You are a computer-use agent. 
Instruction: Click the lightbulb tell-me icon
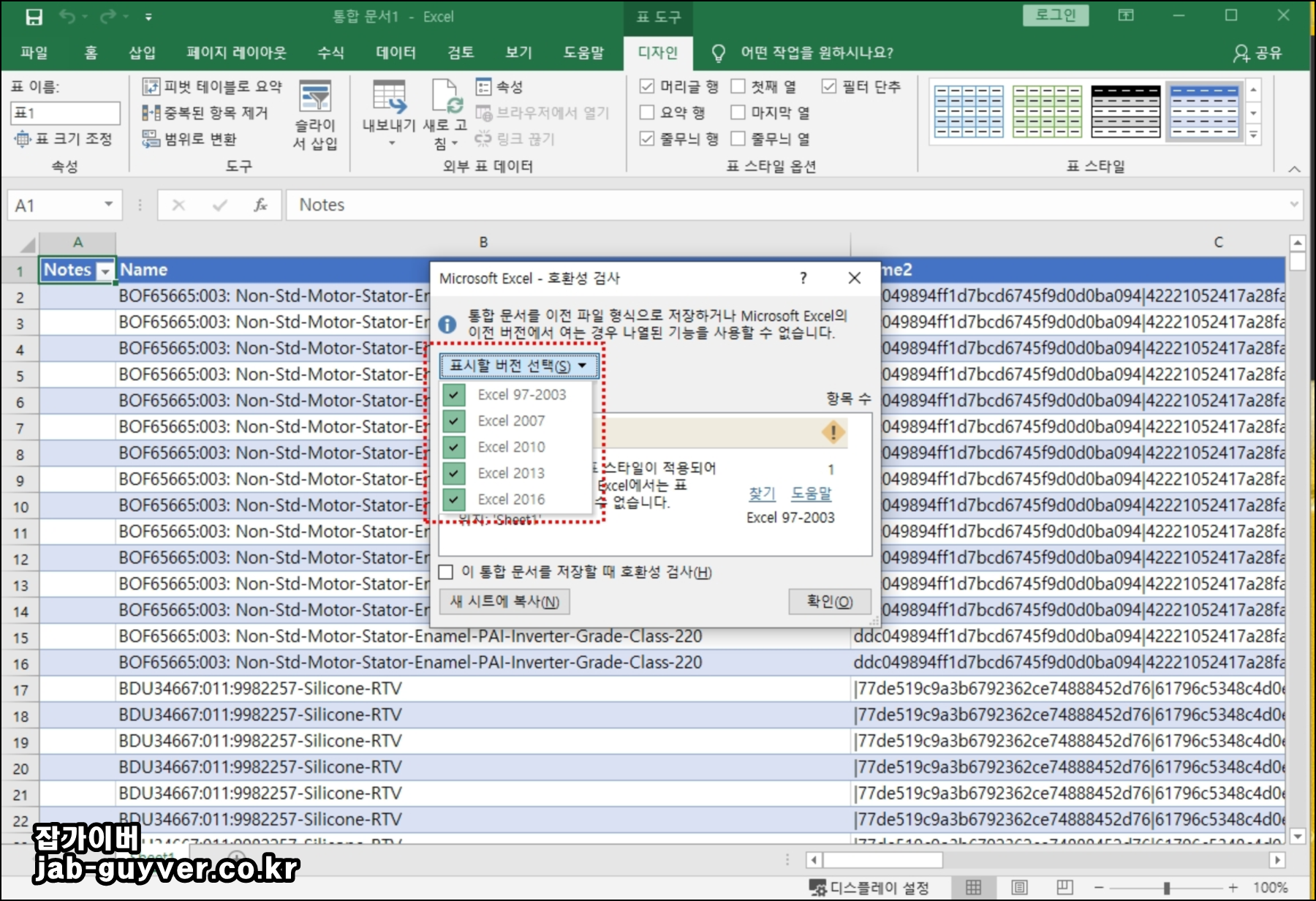719,53
